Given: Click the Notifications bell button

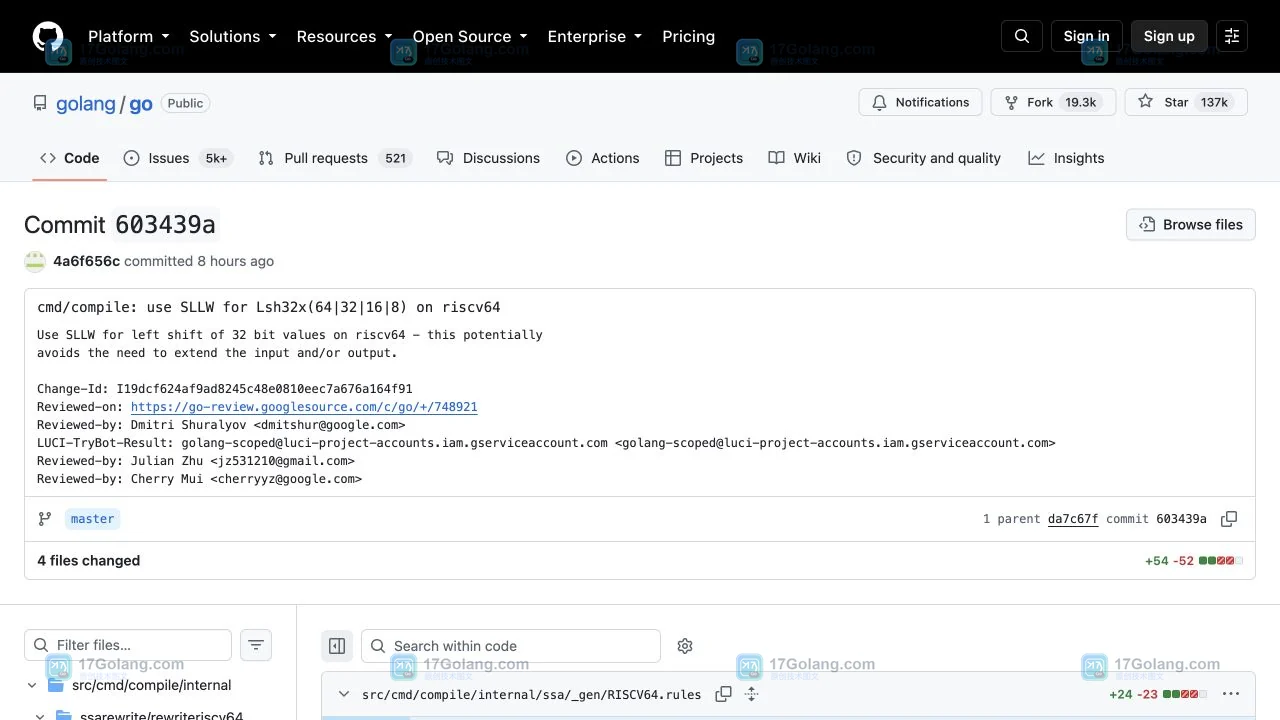Looking at the screenshot, I should tap(920, 102).
